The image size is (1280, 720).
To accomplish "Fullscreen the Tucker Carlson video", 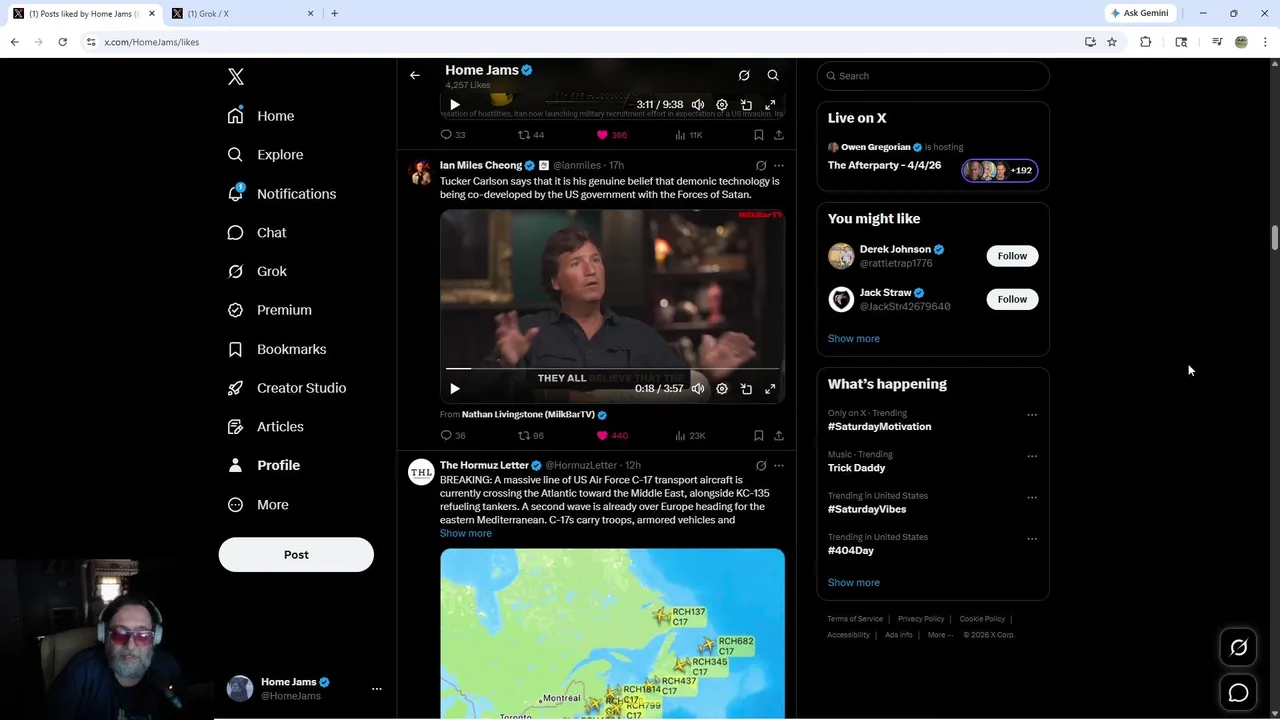I will [x=770, y=389].
